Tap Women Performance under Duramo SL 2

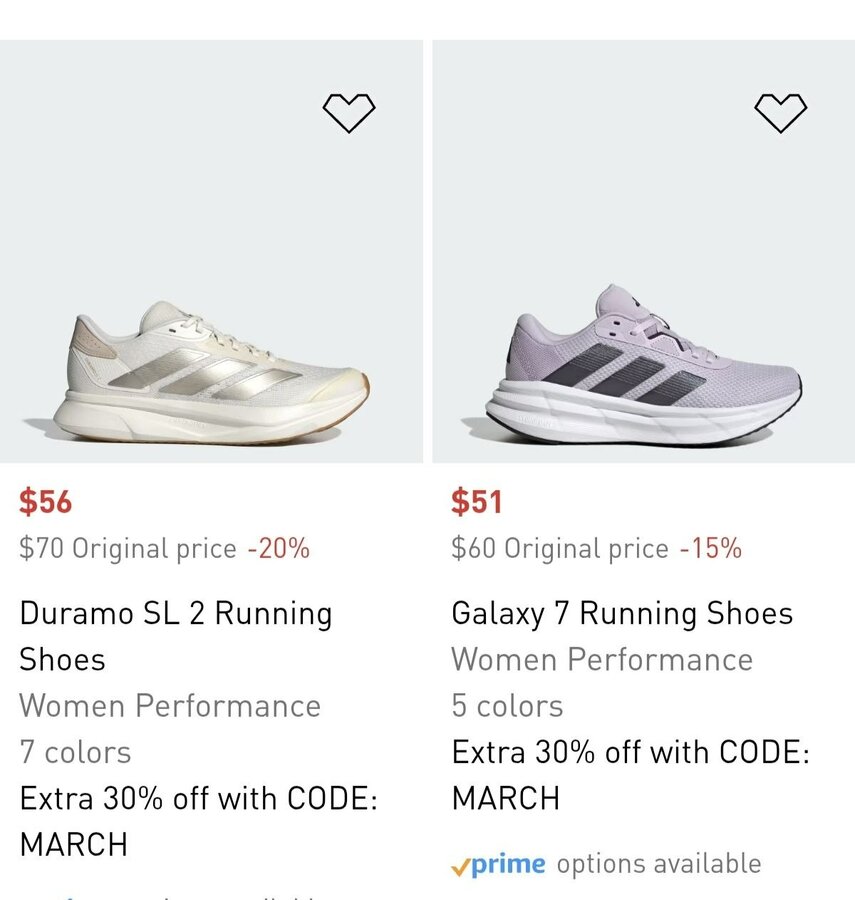[170, 706]
